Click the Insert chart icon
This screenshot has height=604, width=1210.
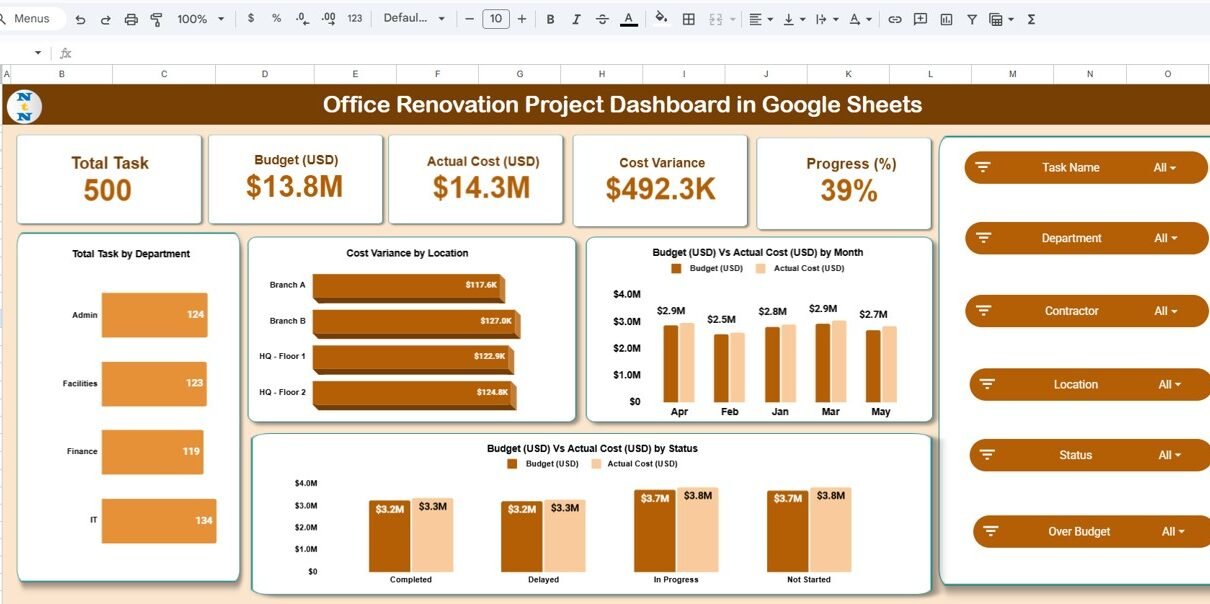[946, 19]
